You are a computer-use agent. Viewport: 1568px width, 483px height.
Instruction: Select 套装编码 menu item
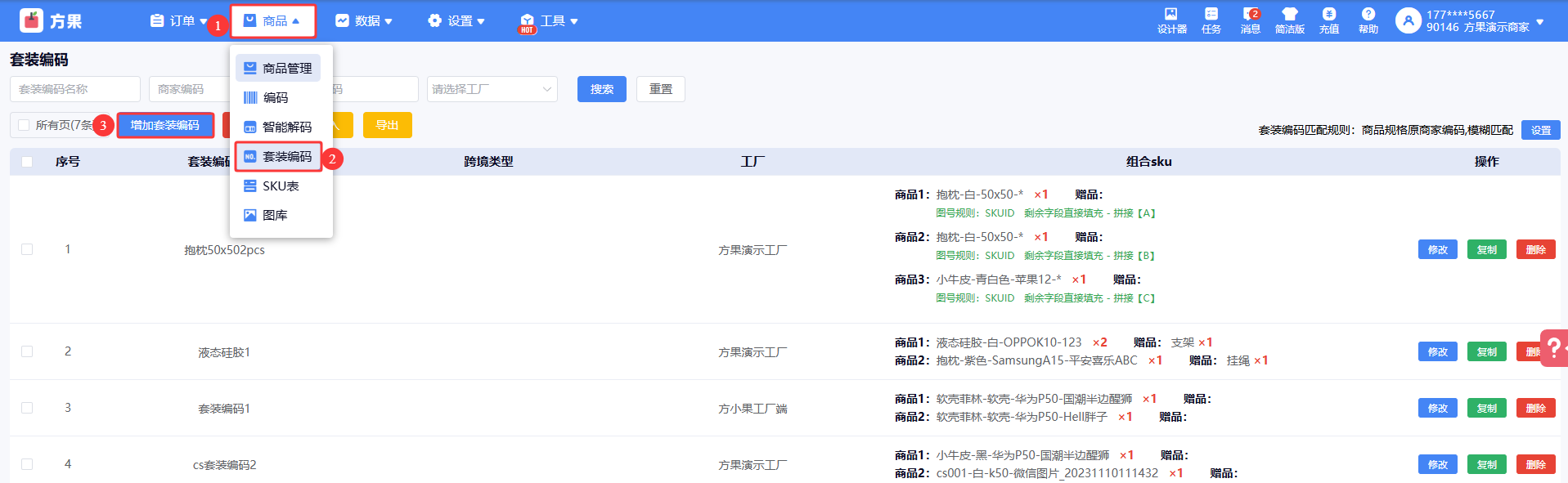pos(278,156)
